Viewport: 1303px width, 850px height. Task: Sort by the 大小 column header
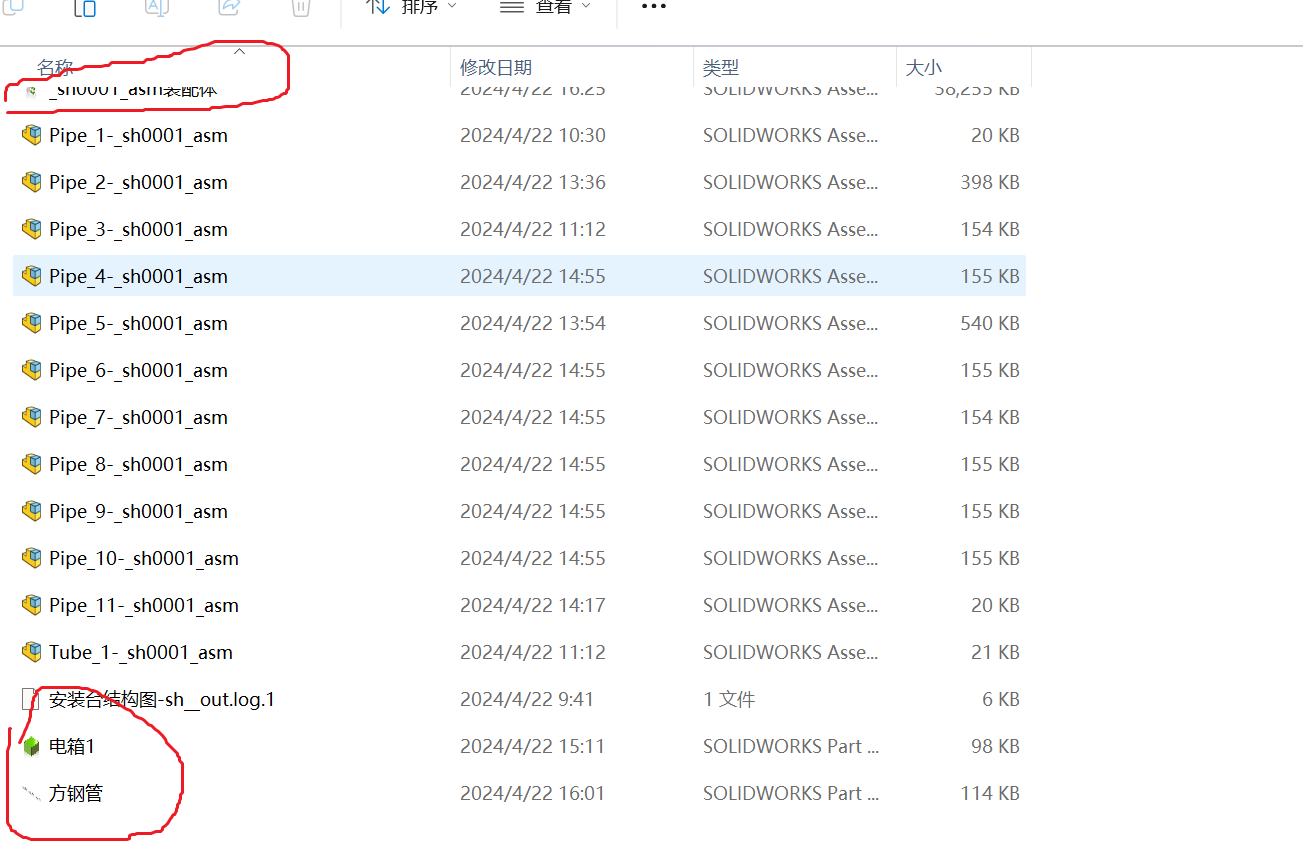pos(923,67)
